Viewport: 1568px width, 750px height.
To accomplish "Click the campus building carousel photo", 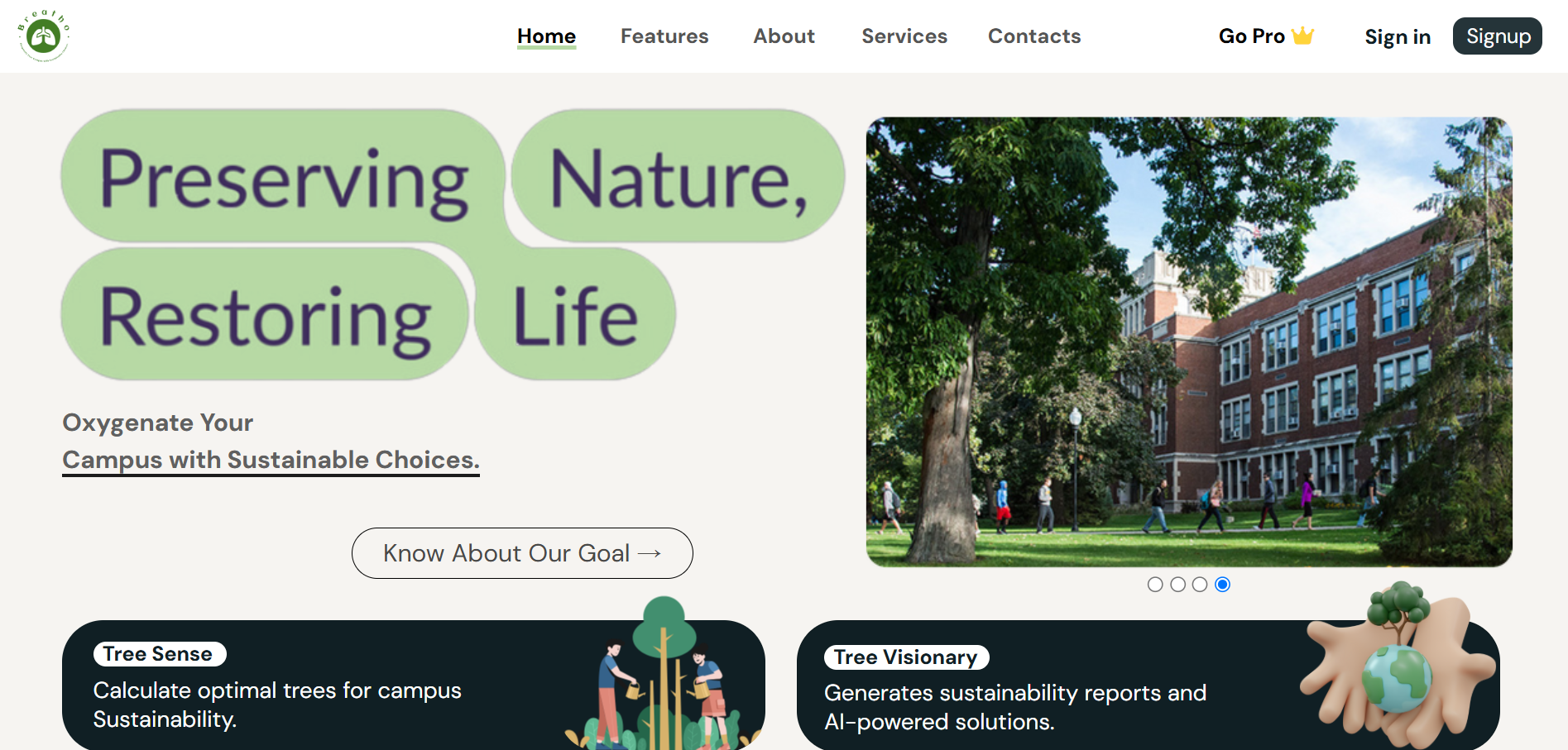I will point(1189,342).
